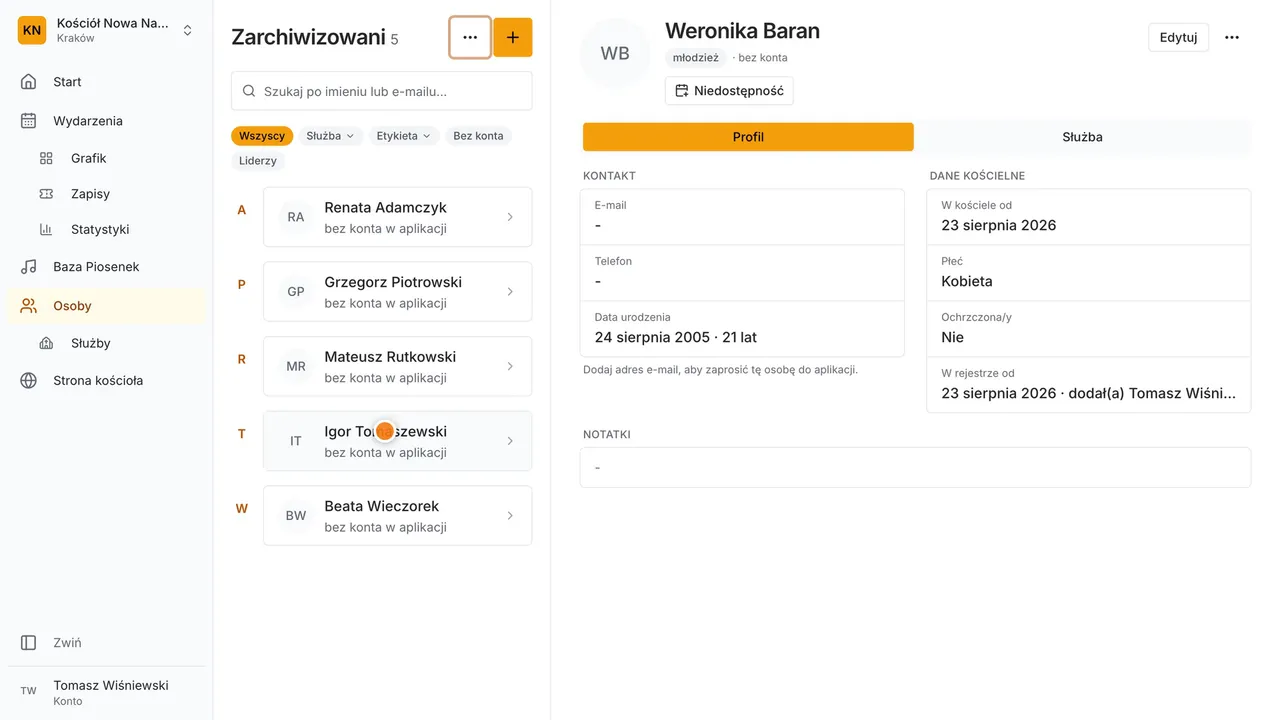Switch to the Profil tab
Viewport: 1280px width, 720px height.
[x=748, y=137]
